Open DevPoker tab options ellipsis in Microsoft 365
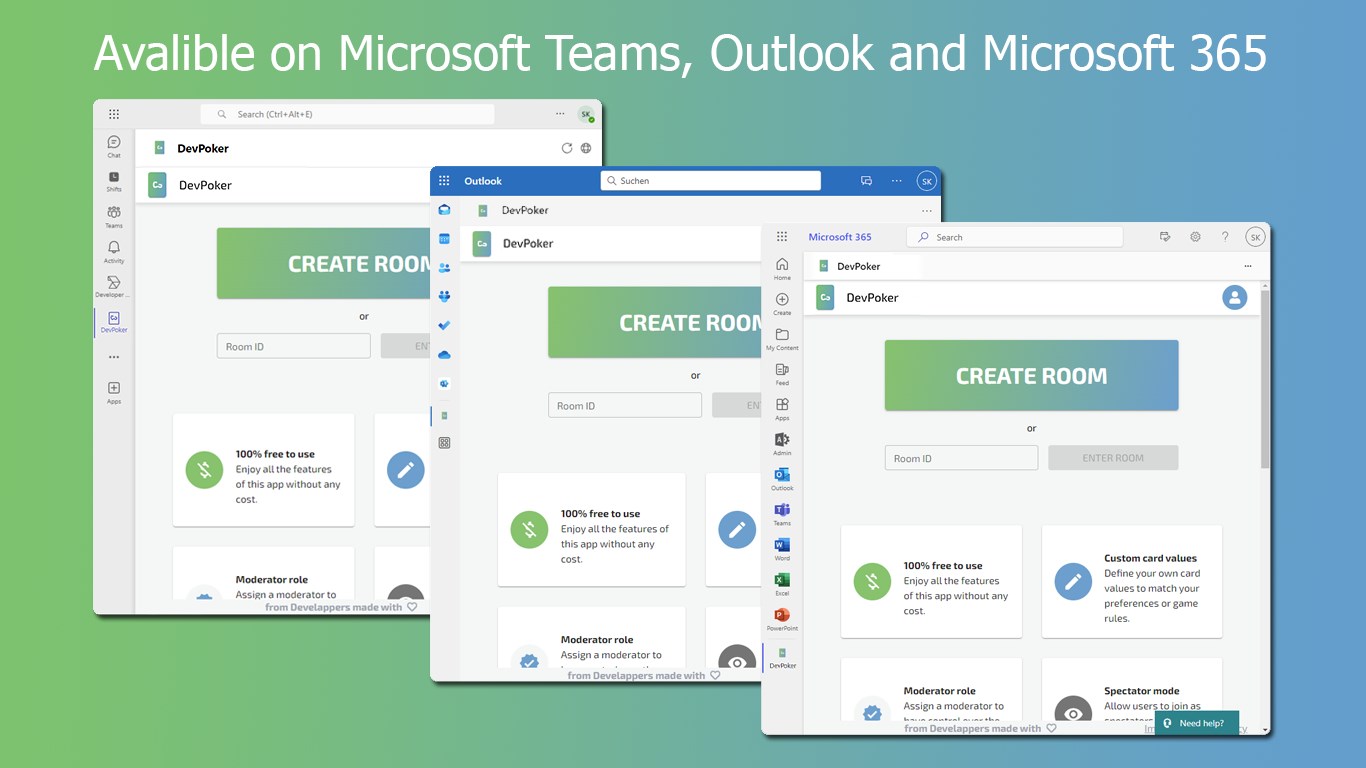Screen dimensions: 1366x768 pos(1247,267)
